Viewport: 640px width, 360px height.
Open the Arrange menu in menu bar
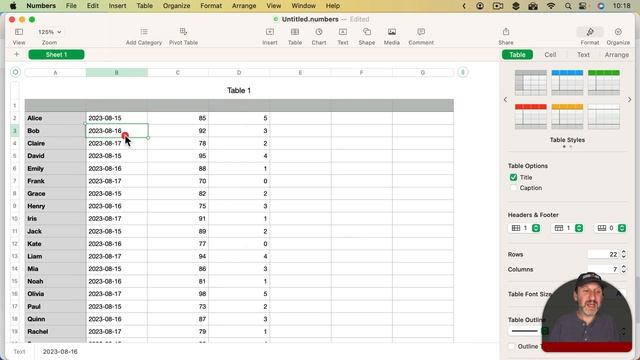(244, 6)
